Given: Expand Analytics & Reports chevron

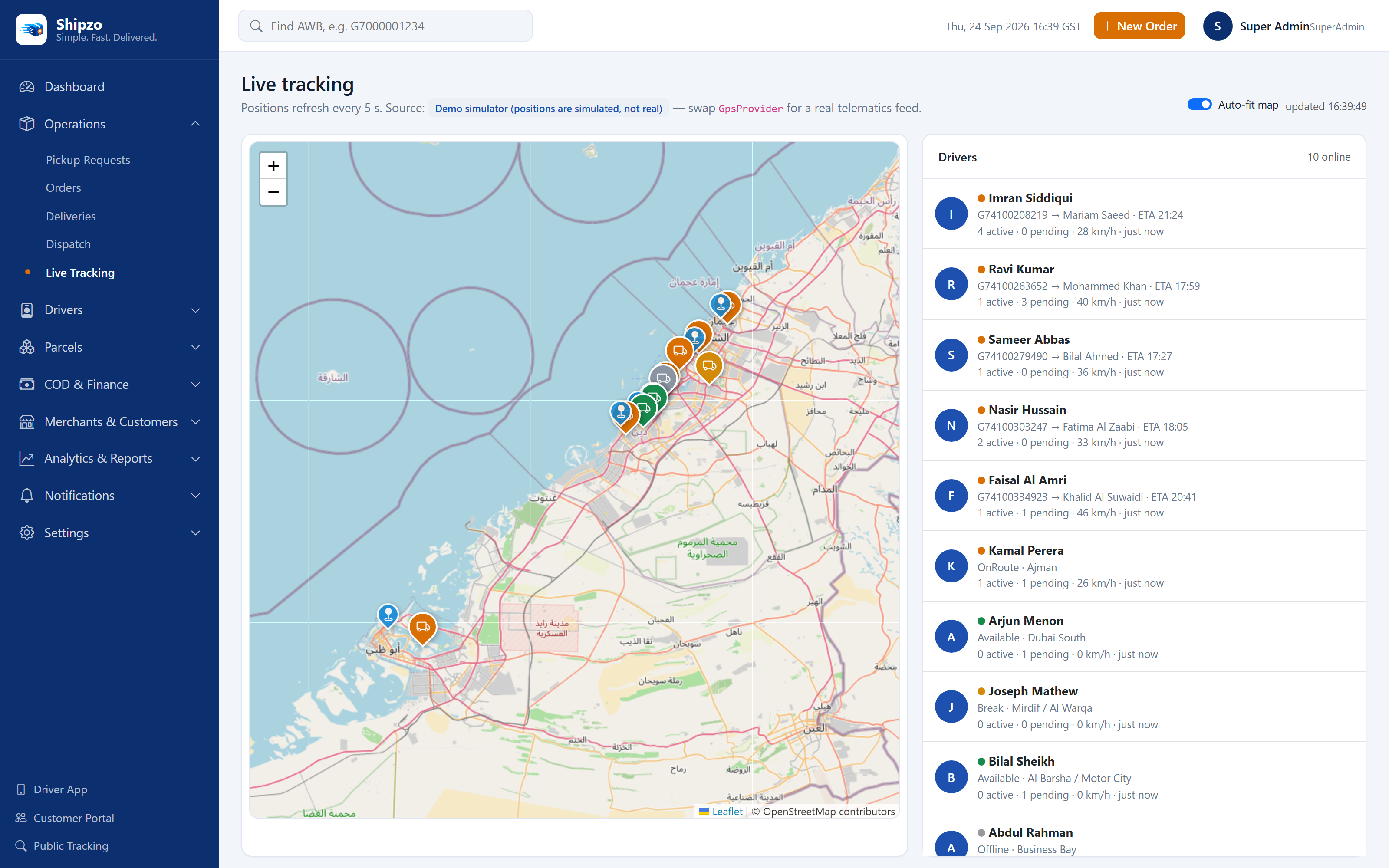Looking at the screenshot, I should pos(195,459).
